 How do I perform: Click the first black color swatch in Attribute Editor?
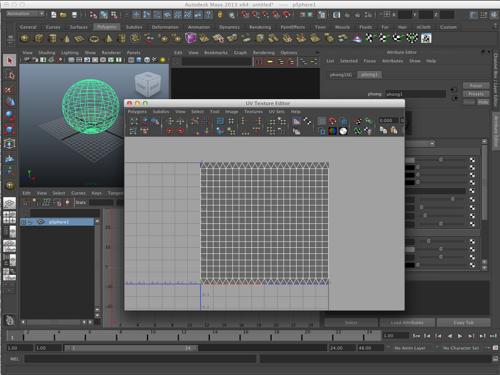coord(410,168)
